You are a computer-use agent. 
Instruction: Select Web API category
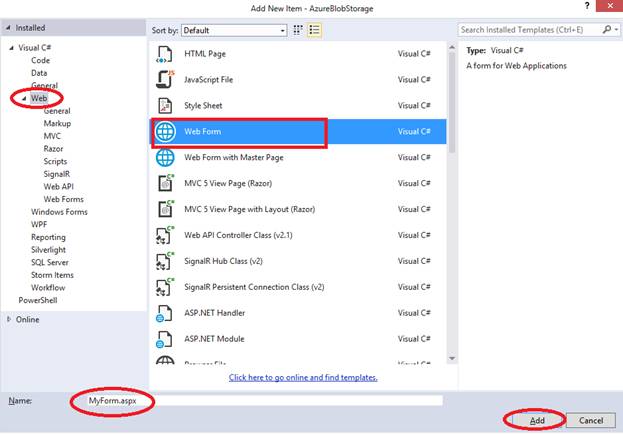58,187
